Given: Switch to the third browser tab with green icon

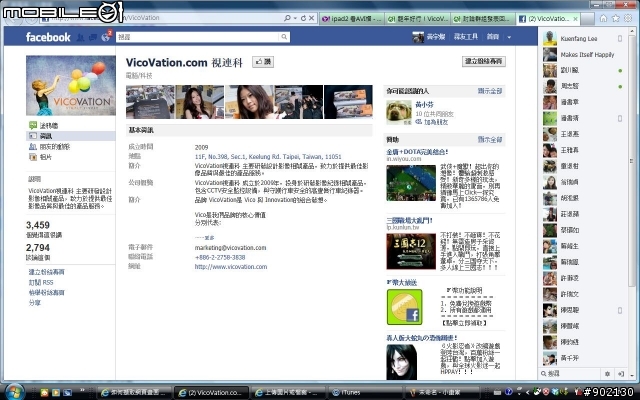Looking at the screenshot, I should coord(483,18).
